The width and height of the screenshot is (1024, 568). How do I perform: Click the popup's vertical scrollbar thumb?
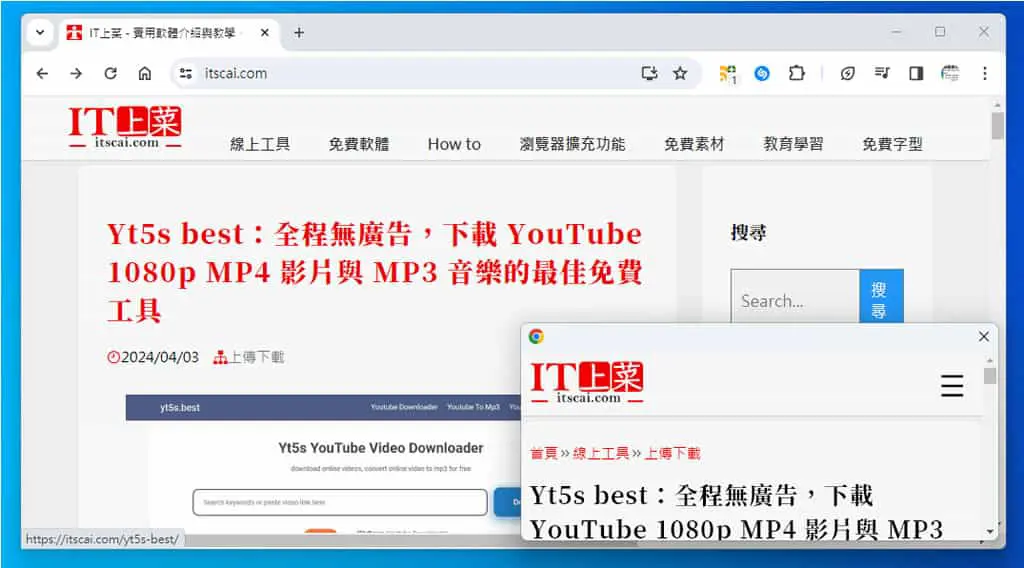coord(990,376)
